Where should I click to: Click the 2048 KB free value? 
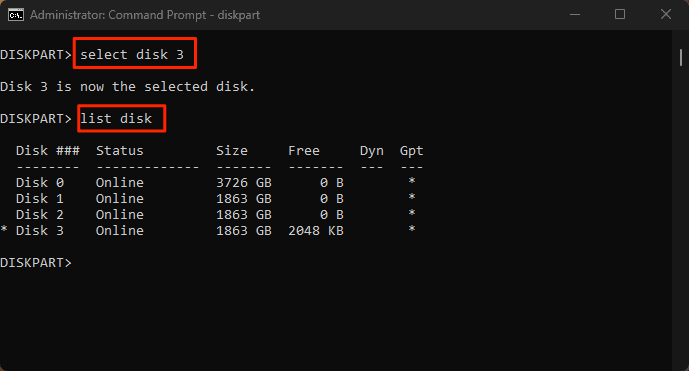coord(316,231)
